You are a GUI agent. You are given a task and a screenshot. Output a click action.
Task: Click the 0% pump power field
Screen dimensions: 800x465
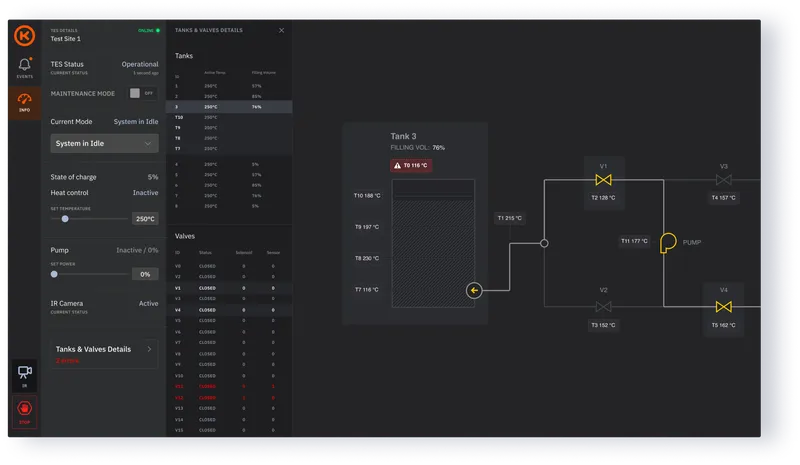pos(145,274)
